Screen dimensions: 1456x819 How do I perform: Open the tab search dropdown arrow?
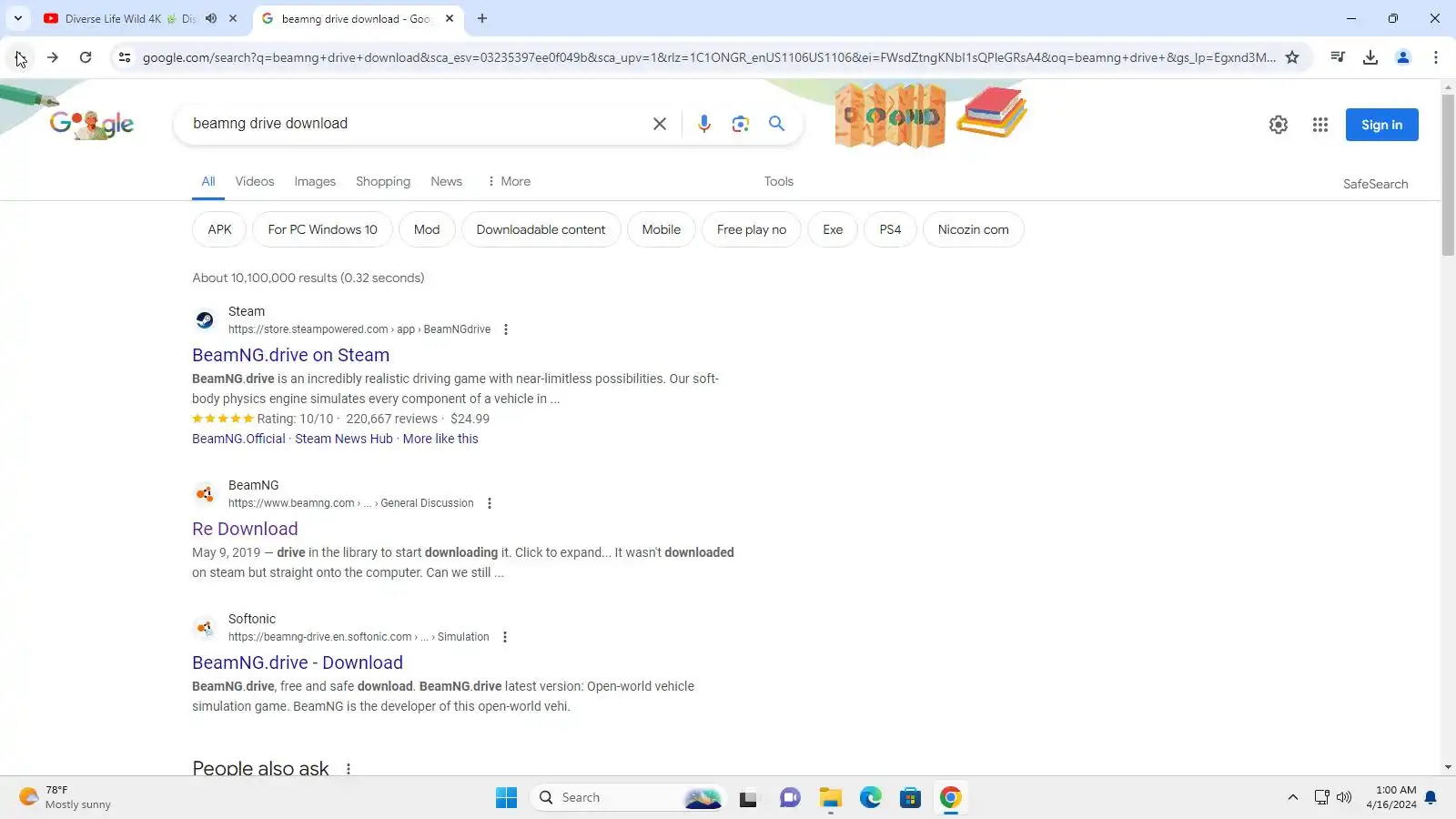[x=17, y=18]
